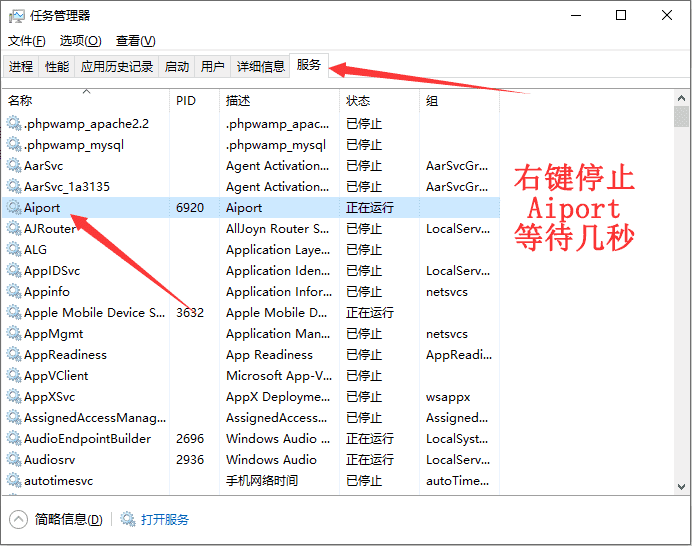
Task: Open the 文件(F) menu
Action: click(26, 41)
